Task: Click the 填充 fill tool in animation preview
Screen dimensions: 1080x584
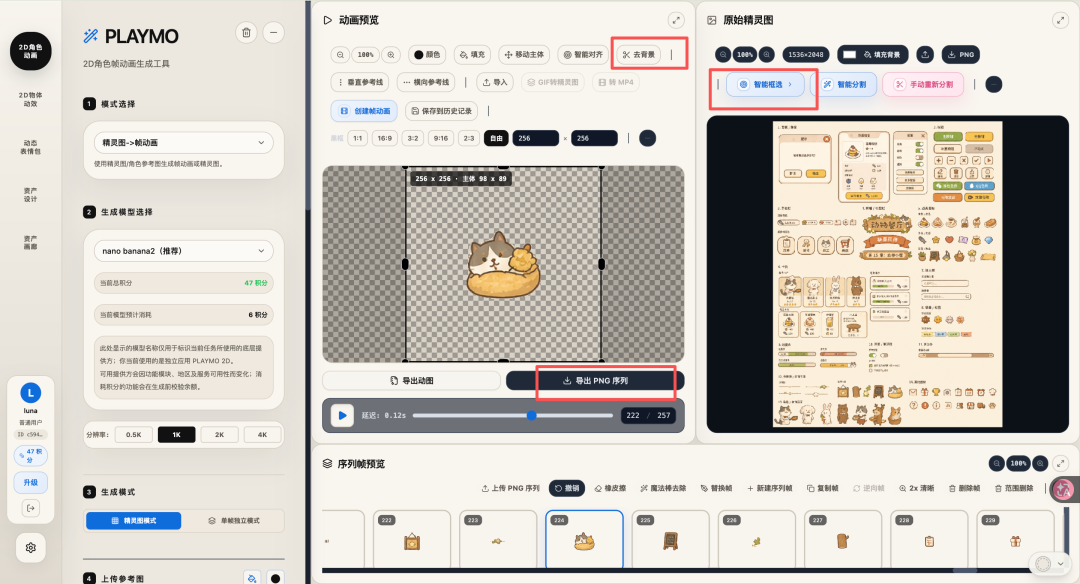Action: pyautogui.click(x=472, y=54)
